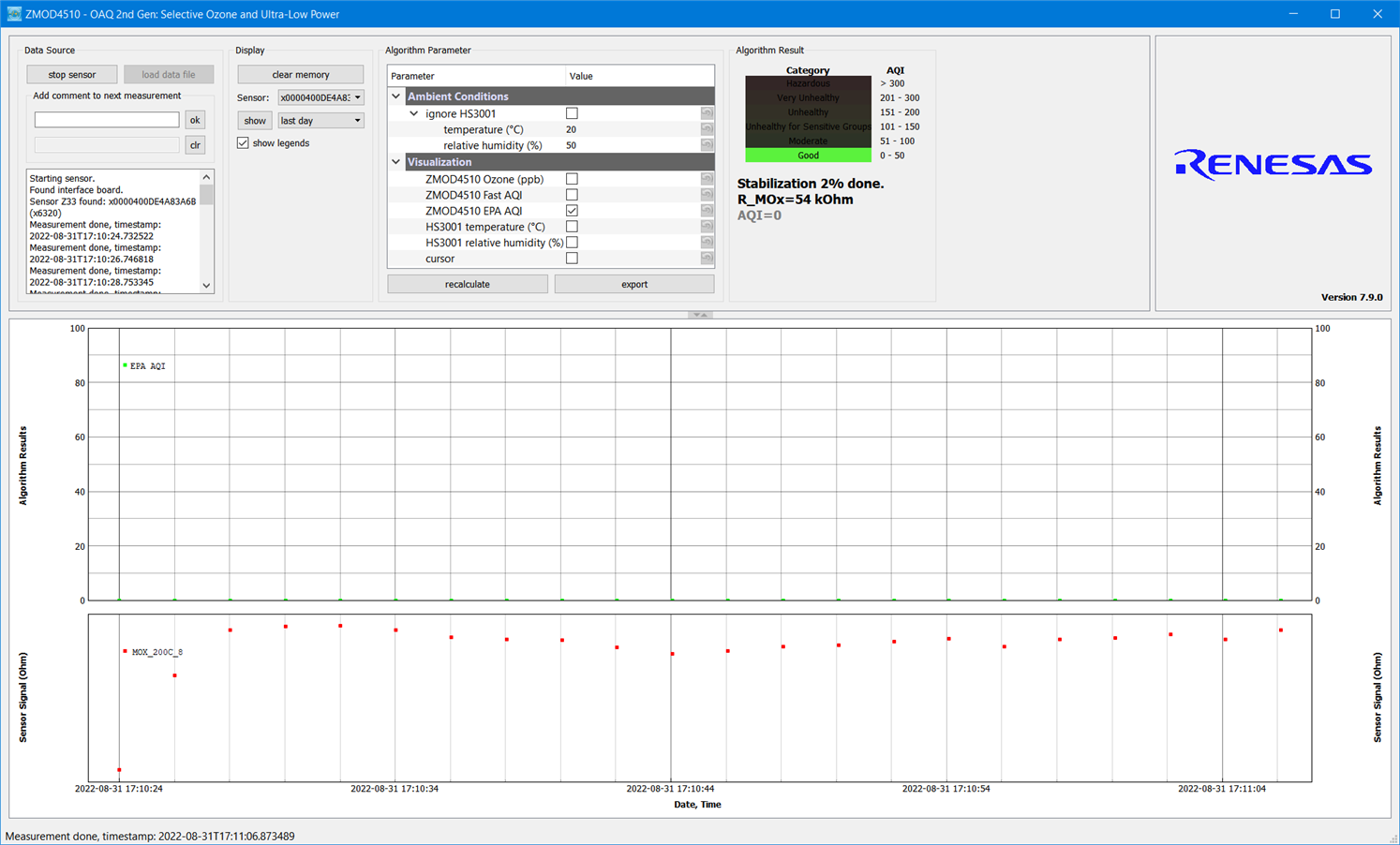Enable HS3001 temperature (°C) visualization

click(572, 227)
